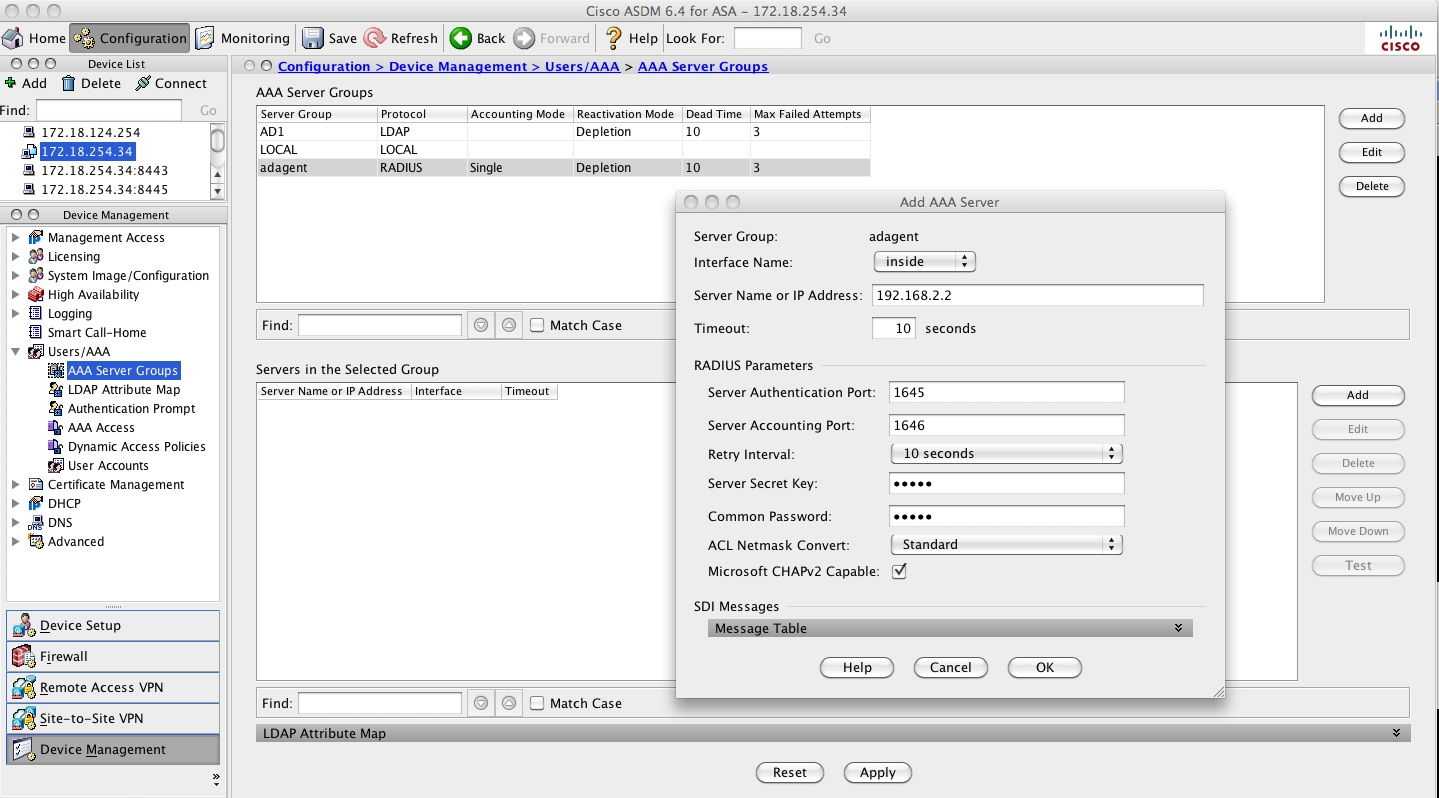
Task: Open the Configuration view
Action: 129,38
